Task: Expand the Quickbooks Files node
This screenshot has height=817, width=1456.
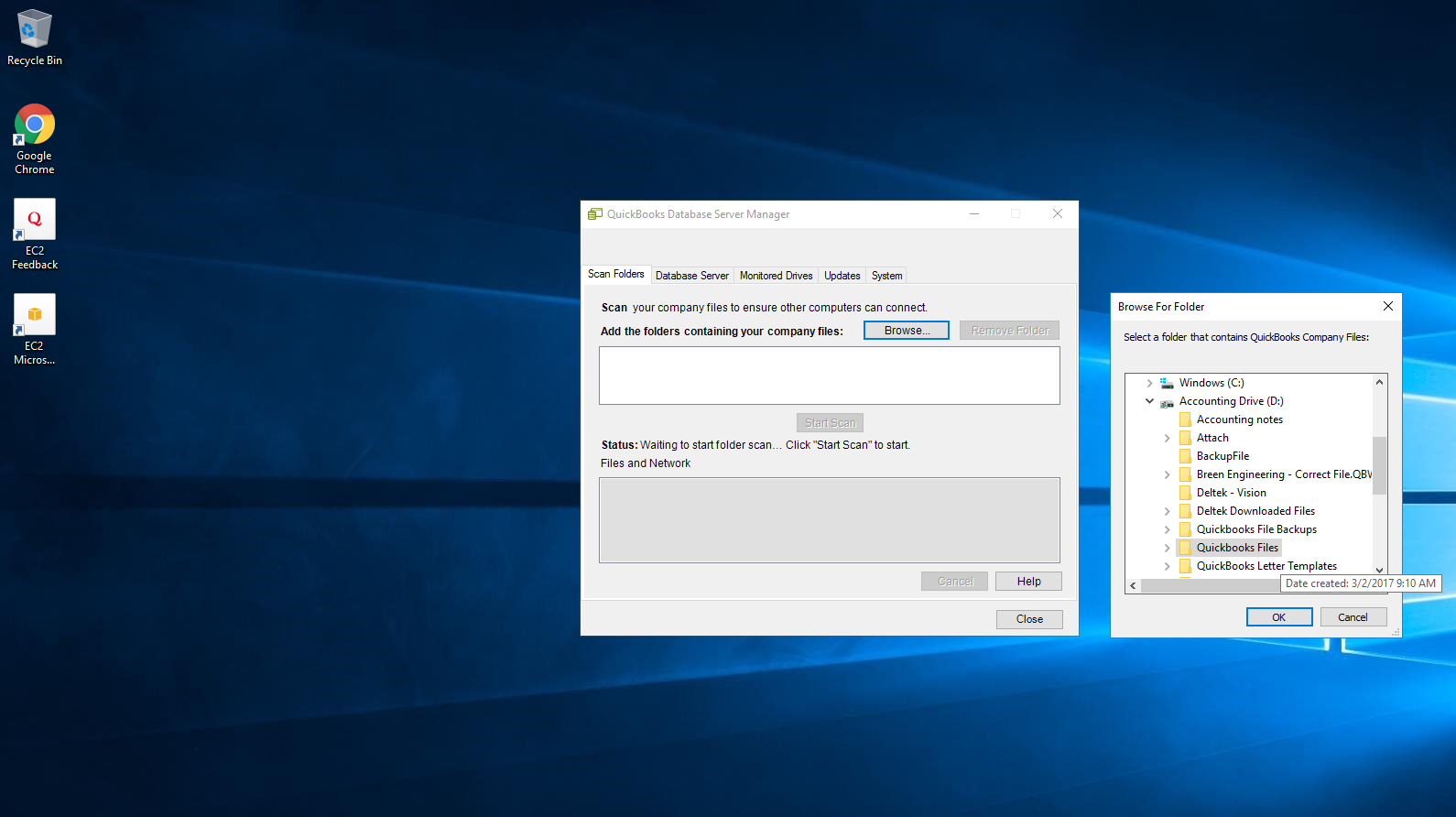Action: click(1168, 548)
